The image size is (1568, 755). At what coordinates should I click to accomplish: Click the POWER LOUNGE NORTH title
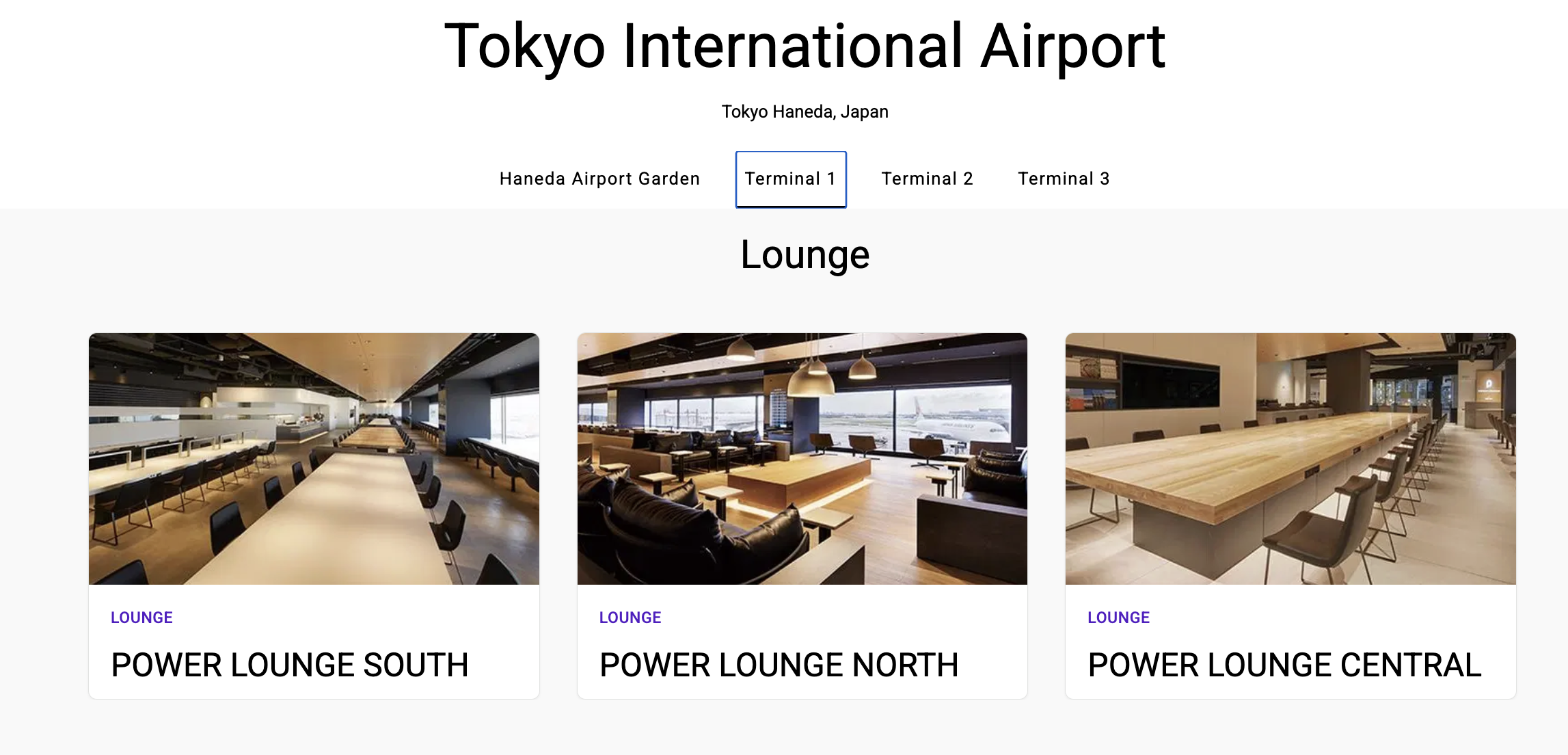(x=779, y=665)
